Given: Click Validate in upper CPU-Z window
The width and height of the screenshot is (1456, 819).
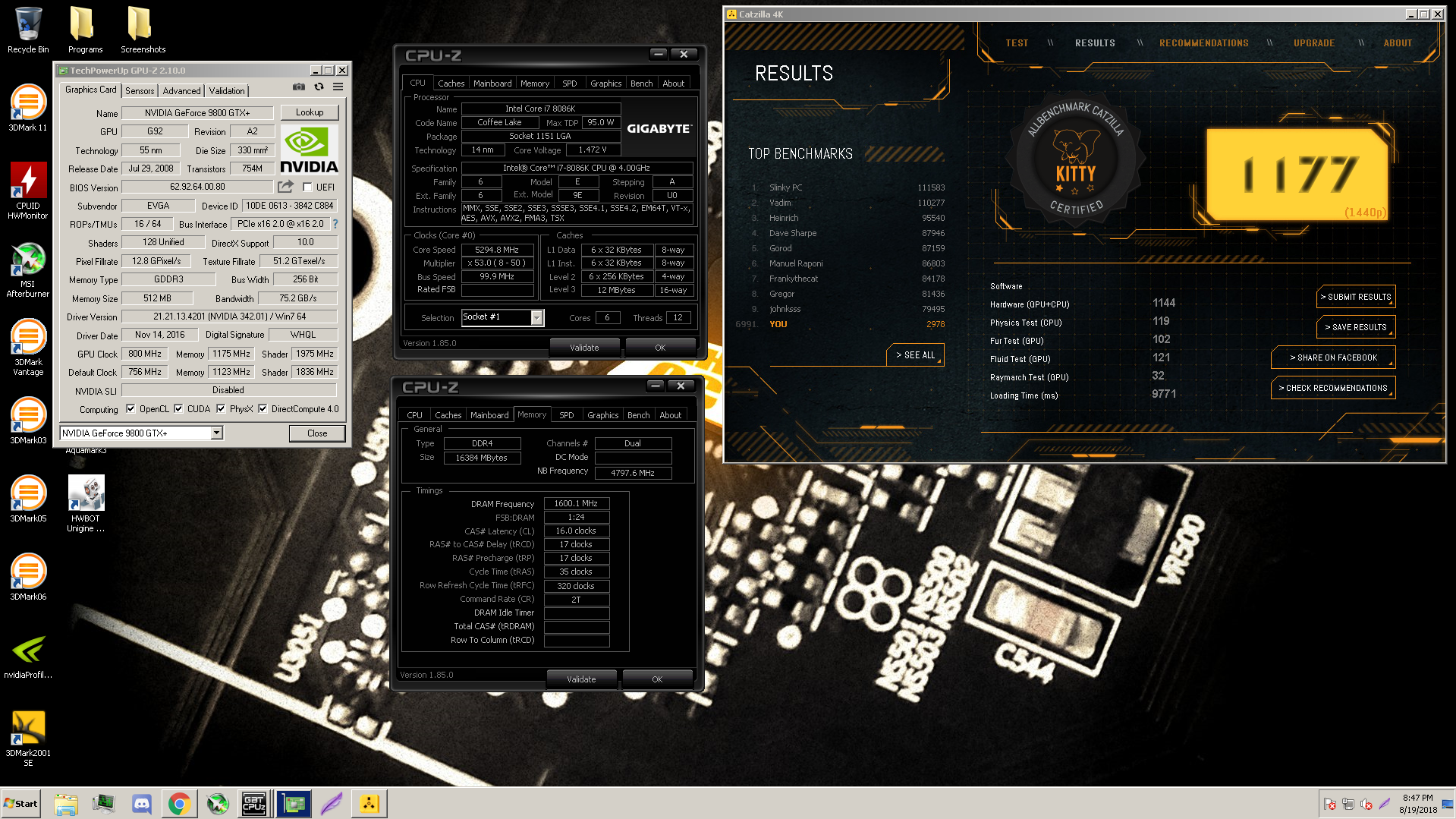Looking at the screenshot, I should (x=584, y=348).
